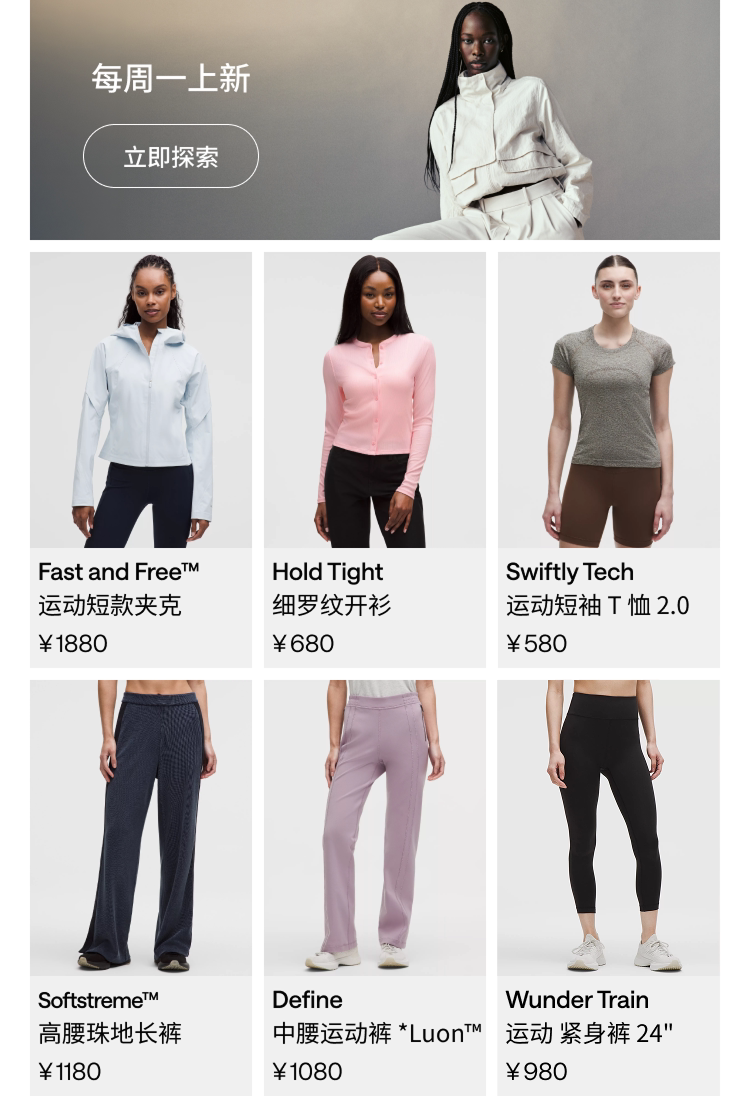Open the Swiftly Tech T-shirt photo
Viewport: 750px width, 1096px height.
(x=609, y=400)
